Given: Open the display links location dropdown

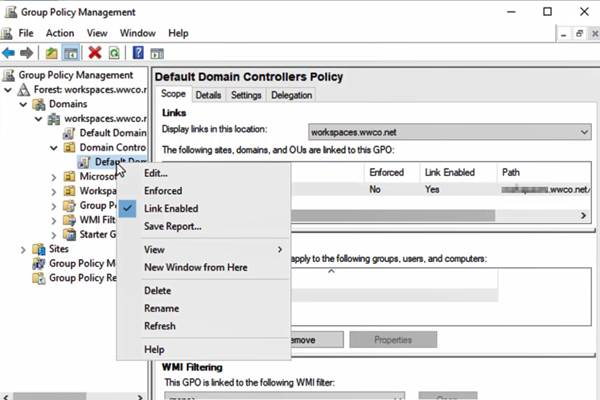Looking at the screenshot, I should tap(584, 131).
